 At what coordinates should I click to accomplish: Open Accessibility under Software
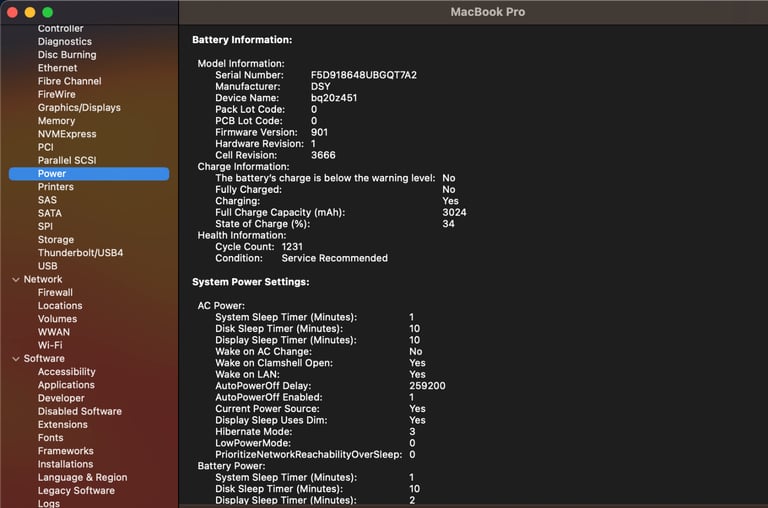click(67, 372)
